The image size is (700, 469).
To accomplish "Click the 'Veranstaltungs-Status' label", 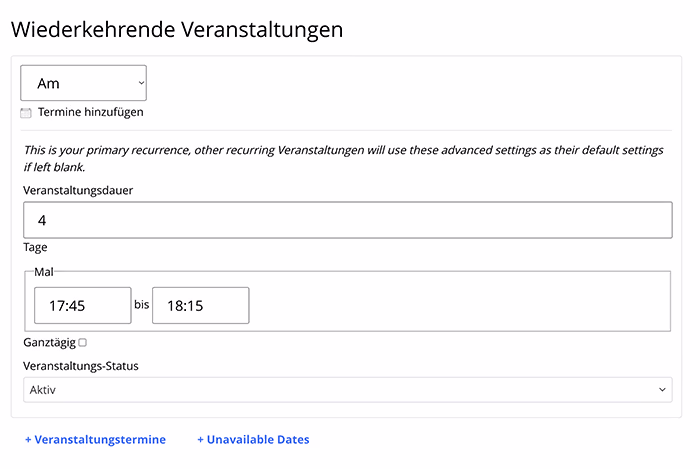I will [81, 366].
